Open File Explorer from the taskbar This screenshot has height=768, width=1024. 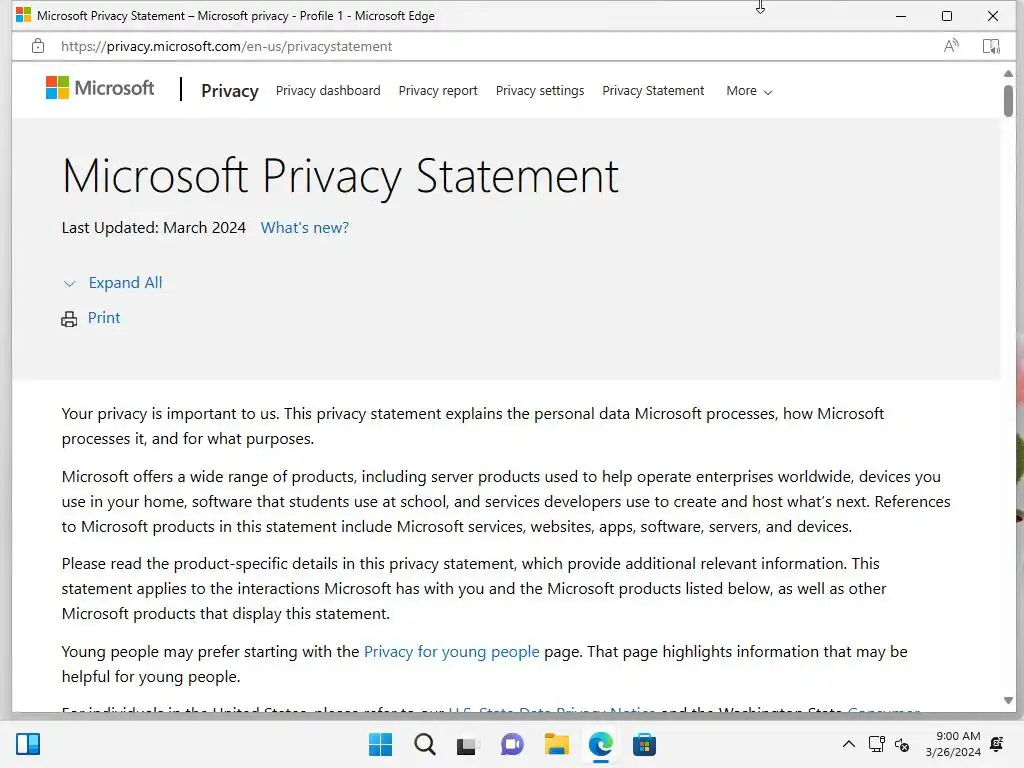556,744
